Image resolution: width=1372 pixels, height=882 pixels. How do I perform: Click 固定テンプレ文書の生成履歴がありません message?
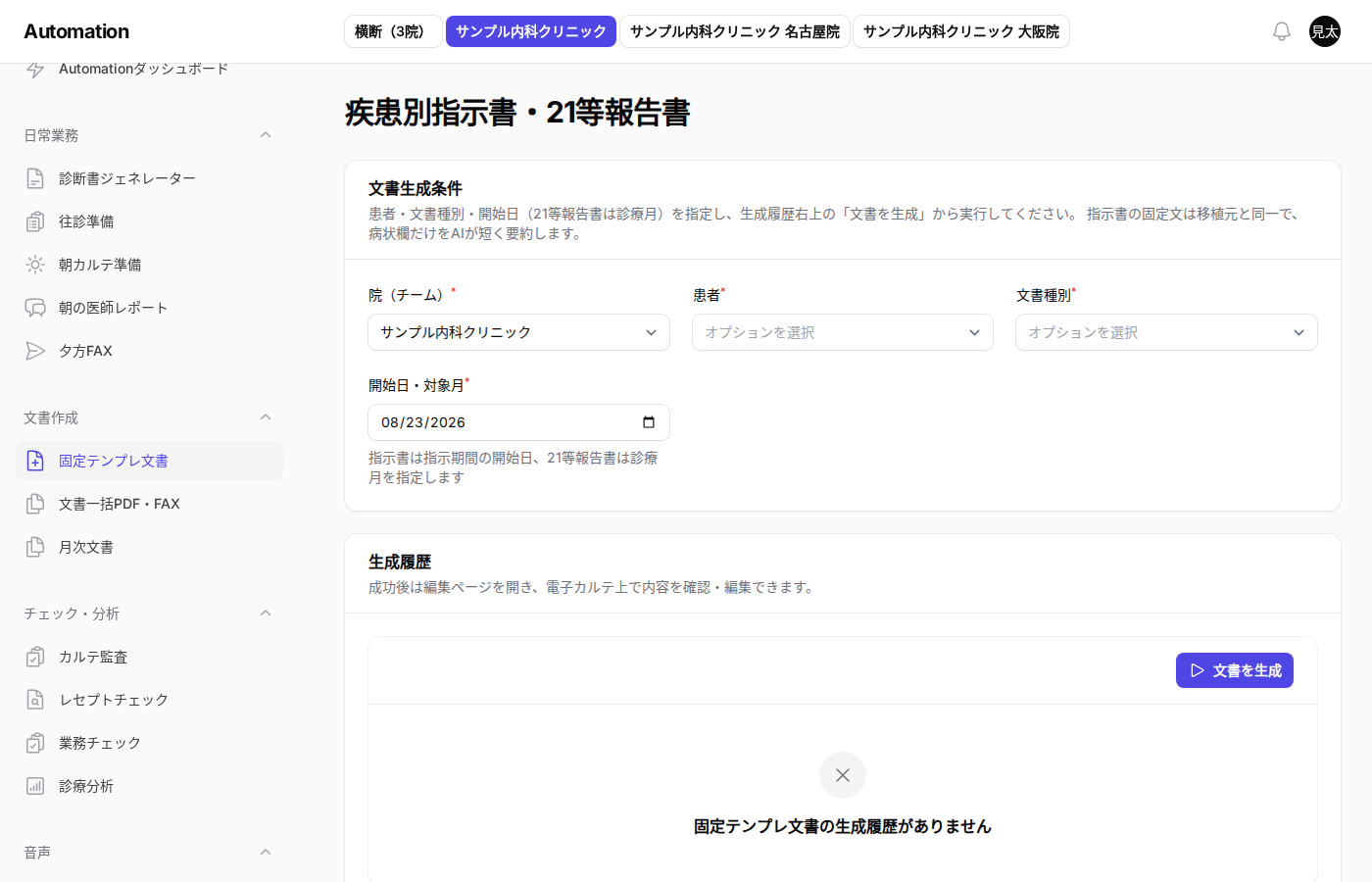[x=843, y=826]
